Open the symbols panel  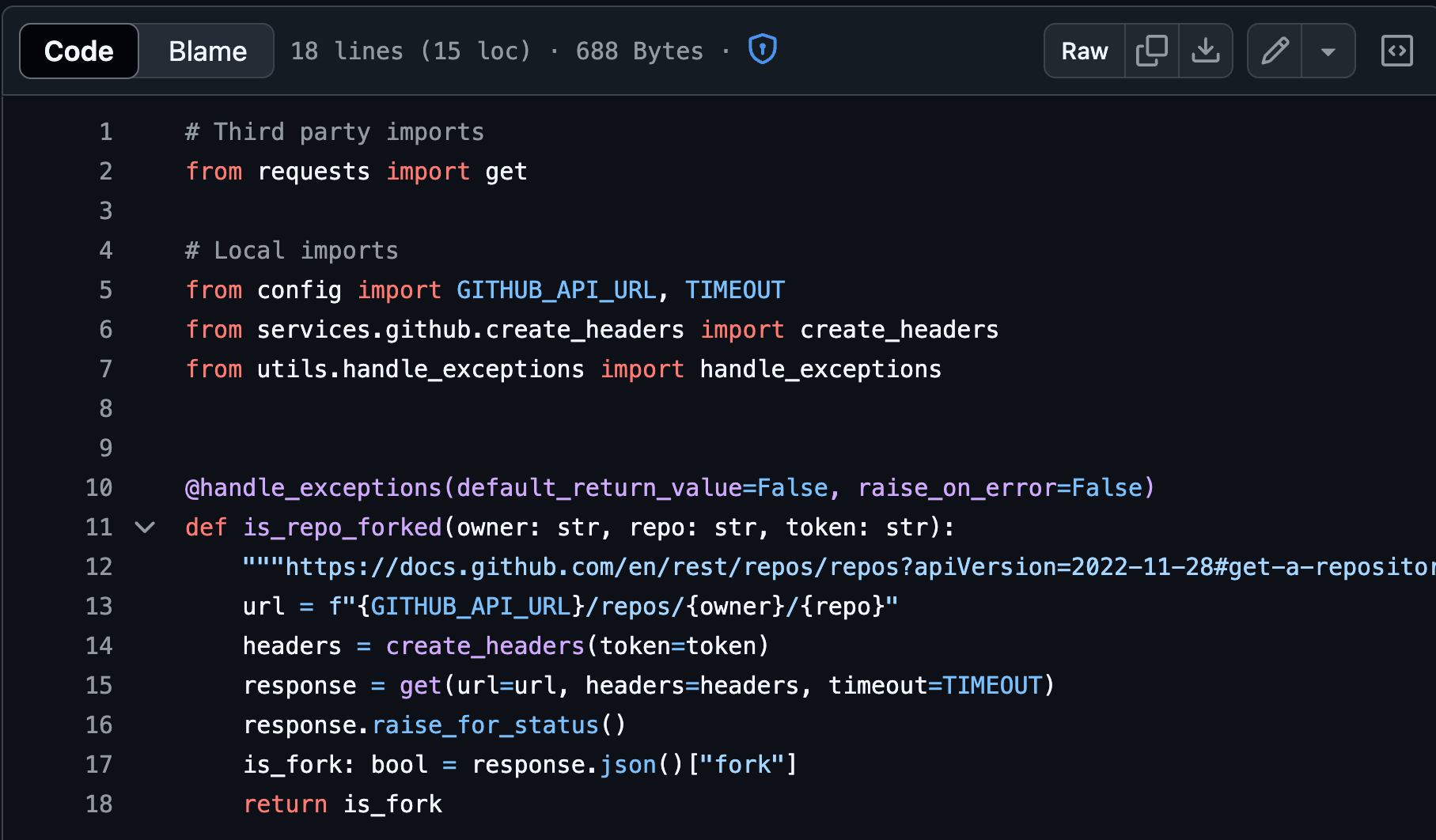click(x=1396, y=50)
